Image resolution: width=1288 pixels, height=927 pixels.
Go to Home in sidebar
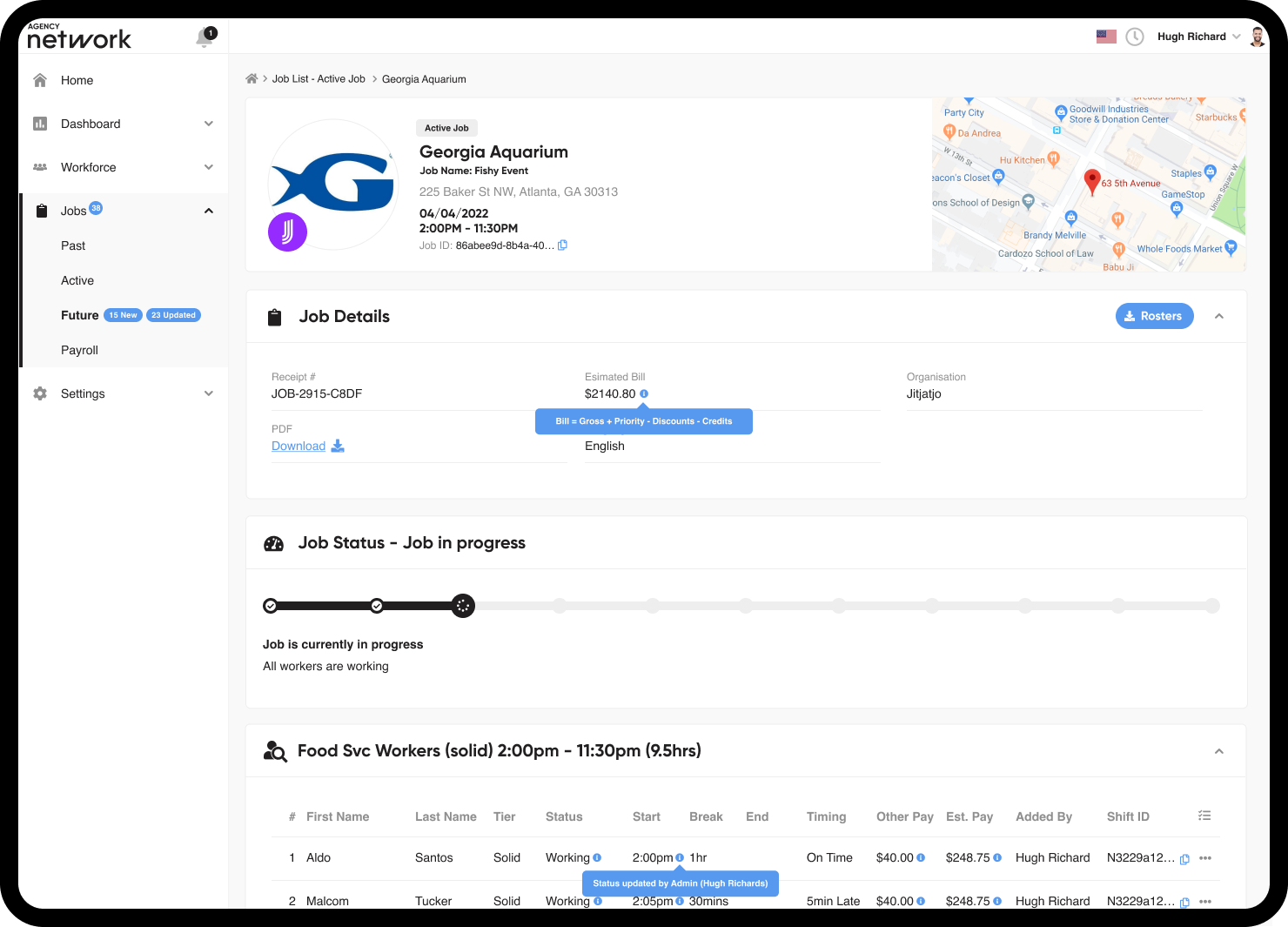tap(77, 80)
